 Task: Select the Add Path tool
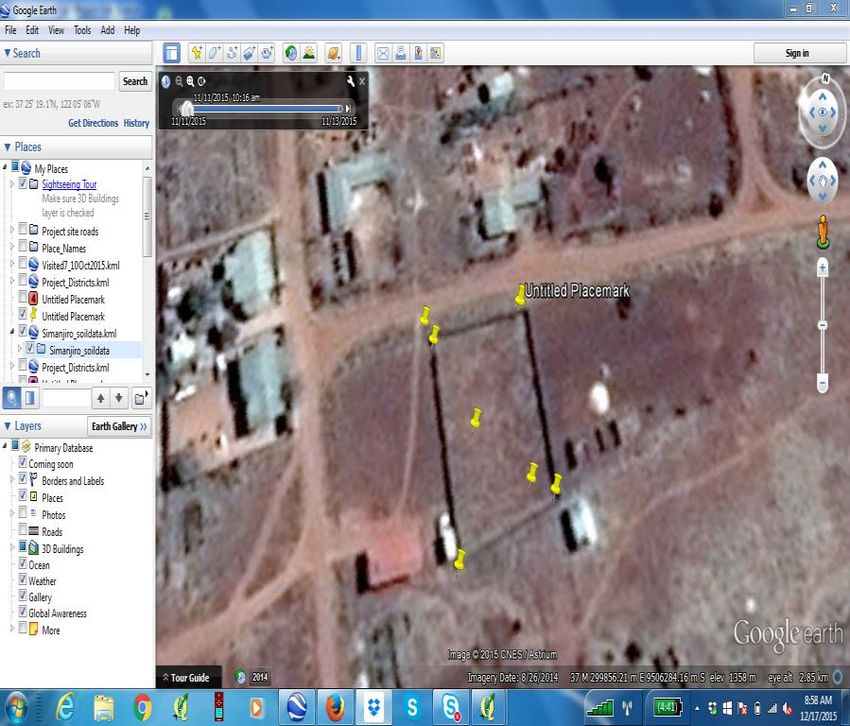(x=232, y=53)
